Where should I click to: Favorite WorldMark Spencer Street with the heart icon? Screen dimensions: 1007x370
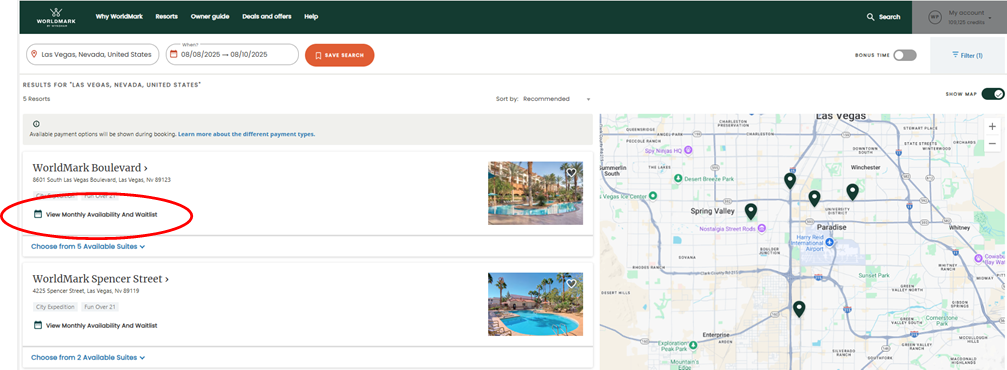pos(571,284)
